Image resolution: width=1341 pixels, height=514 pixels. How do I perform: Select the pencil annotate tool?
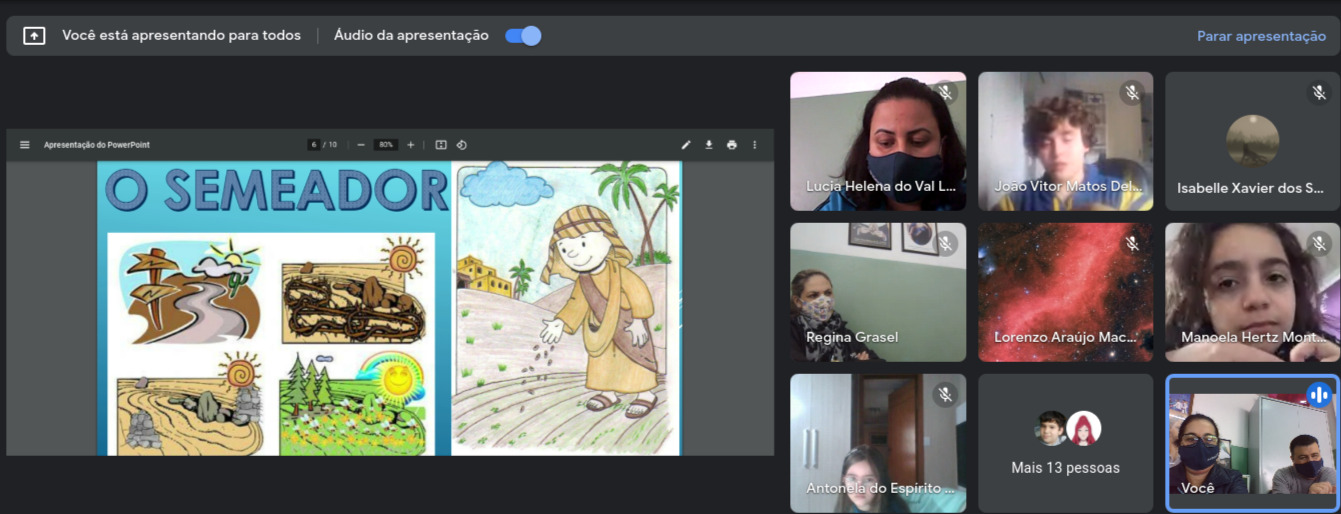coord(686,145)
